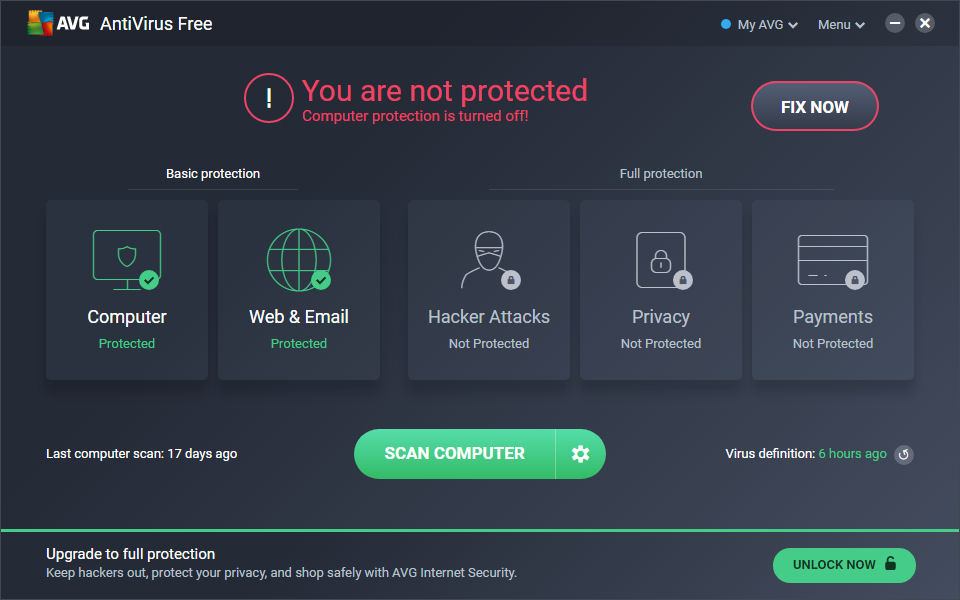This screenshot has height=600, width=960.
Task: Open the Menu dropdown
Action: coord(841,24)
